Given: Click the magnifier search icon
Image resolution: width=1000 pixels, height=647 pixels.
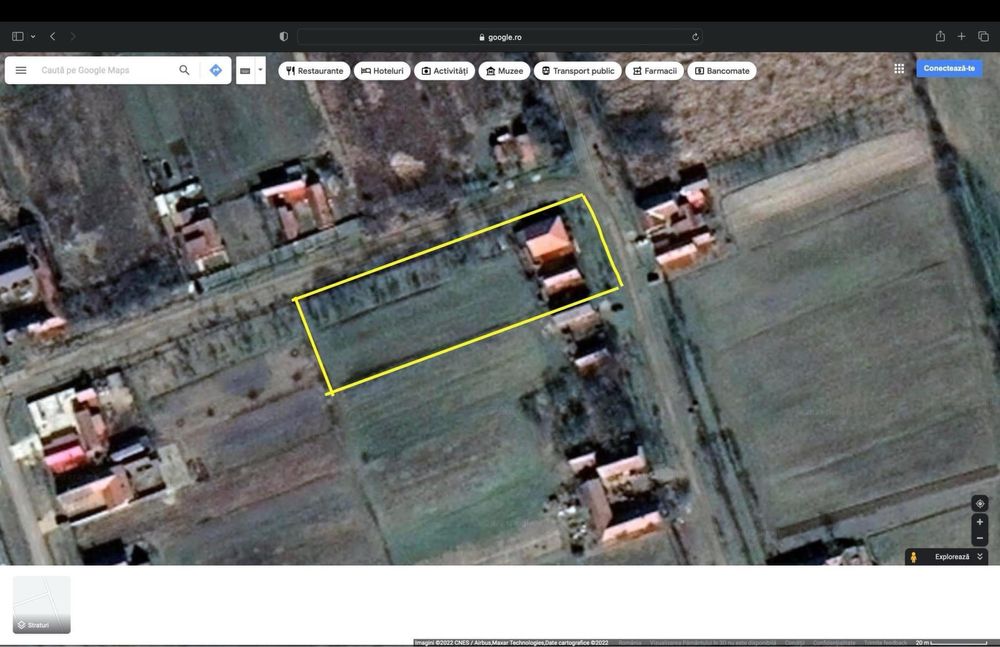Looking at the screenshot, I should pos(184,70).
